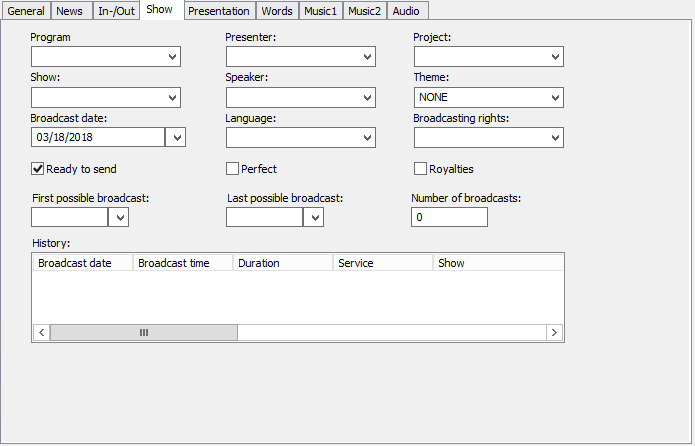Enable the Perfect checkbox
Viewport: 695px width, 446px height.
coord(233,169)
